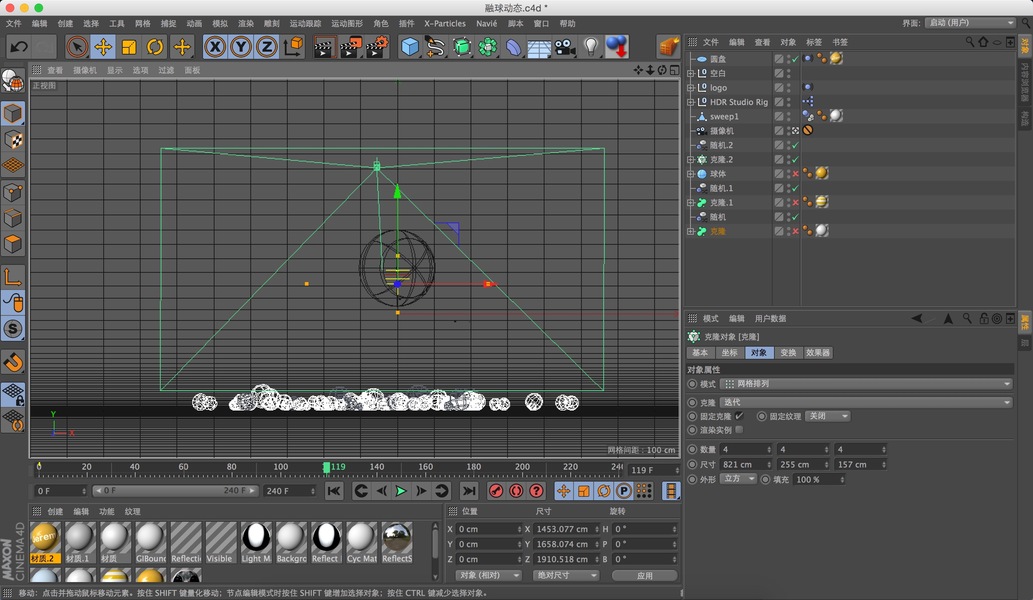The image size is (1033, 600).
Task: Expand the 克隆.2 object in the tree
Action: (690, 159)
